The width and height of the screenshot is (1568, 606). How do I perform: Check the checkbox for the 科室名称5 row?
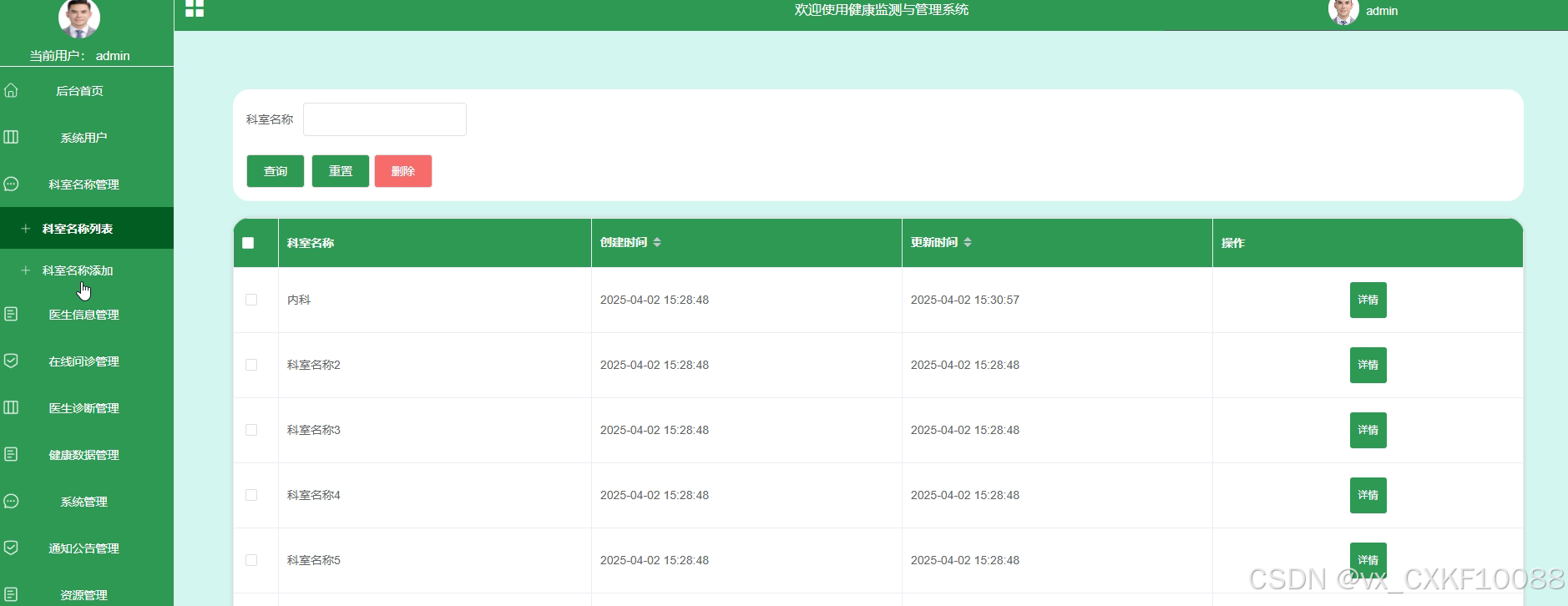251,560
